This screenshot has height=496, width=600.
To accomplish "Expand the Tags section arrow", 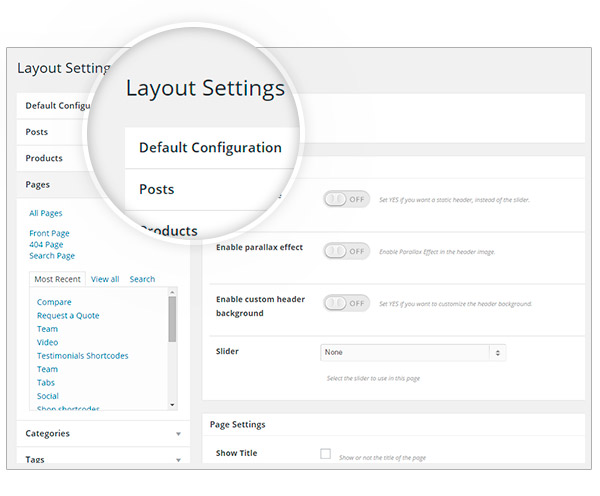I will coord(178,460).
